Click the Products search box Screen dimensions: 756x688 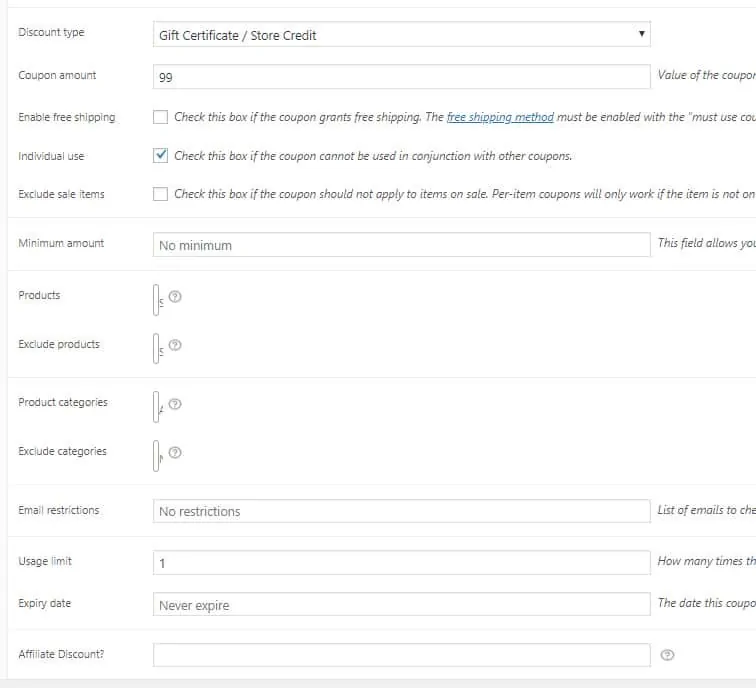(x=156, y=300)
